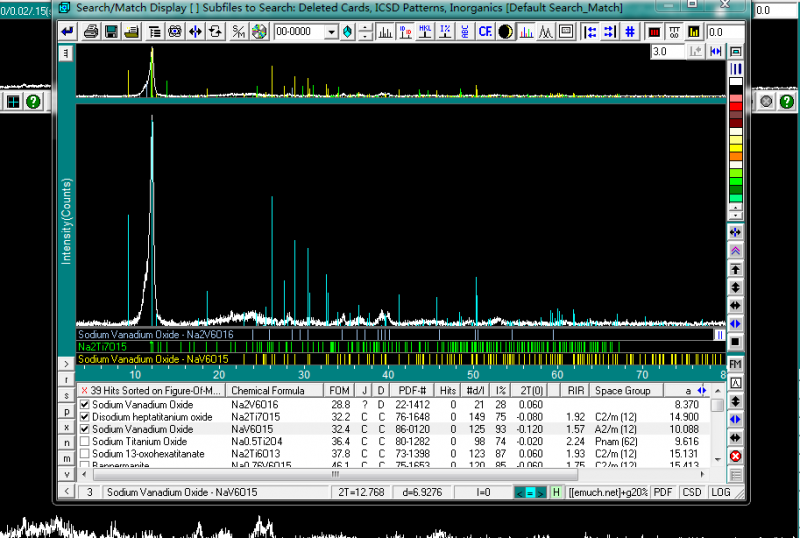
Task: Click the blue return arrow icon
Action: 67,32
